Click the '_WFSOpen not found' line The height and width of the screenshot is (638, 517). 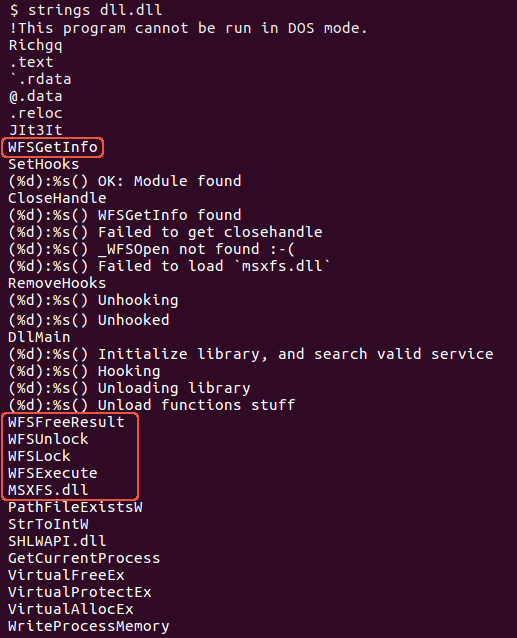[152, 249]
